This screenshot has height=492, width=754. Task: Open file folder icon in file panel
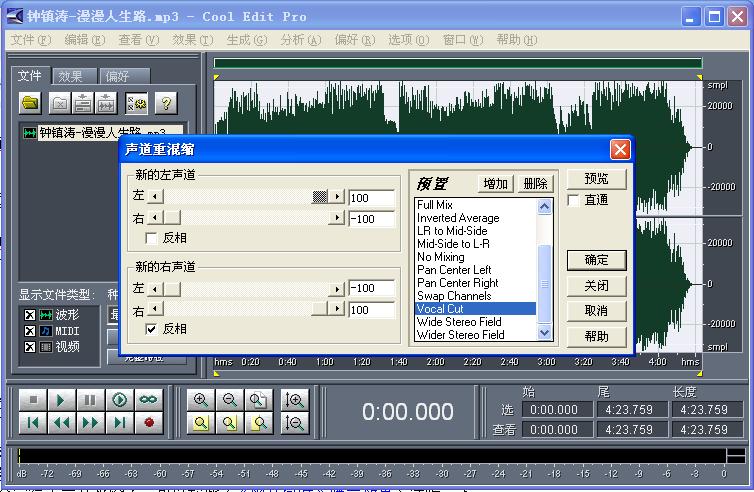pyautogui.click(x=30, y=103)
